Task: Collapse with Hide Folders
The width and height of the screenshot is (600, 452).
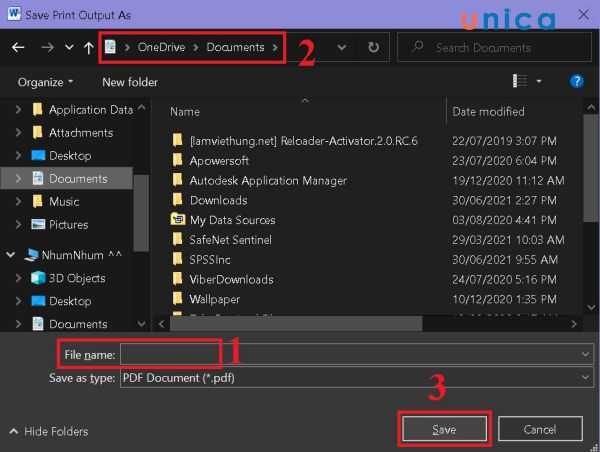Action: 49,432
